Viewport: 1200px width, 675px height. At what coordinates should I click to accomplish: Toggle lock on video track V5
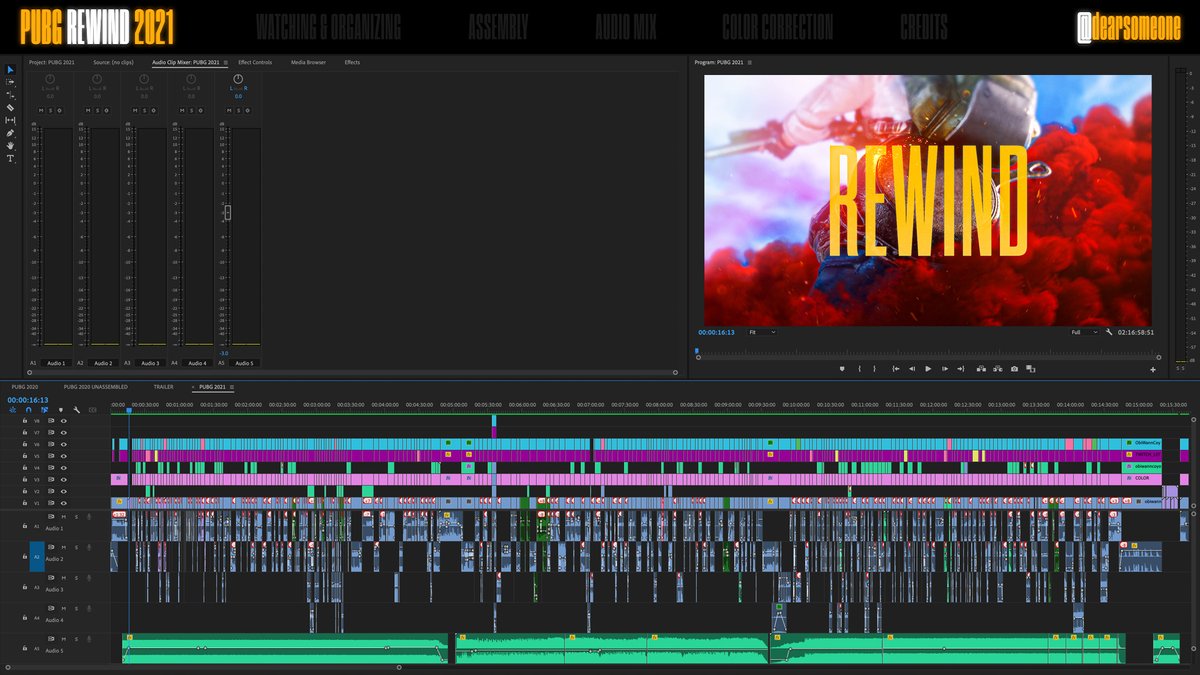pyautogui.click(x=25, y=456)
